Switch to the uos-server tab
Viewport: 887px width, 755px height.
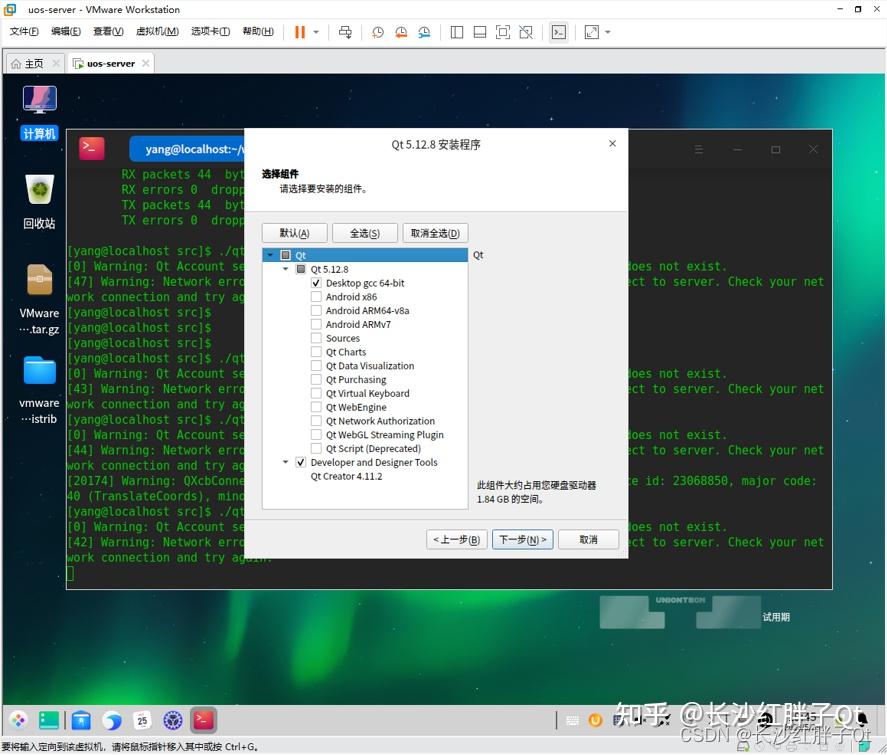click(108, 62)
